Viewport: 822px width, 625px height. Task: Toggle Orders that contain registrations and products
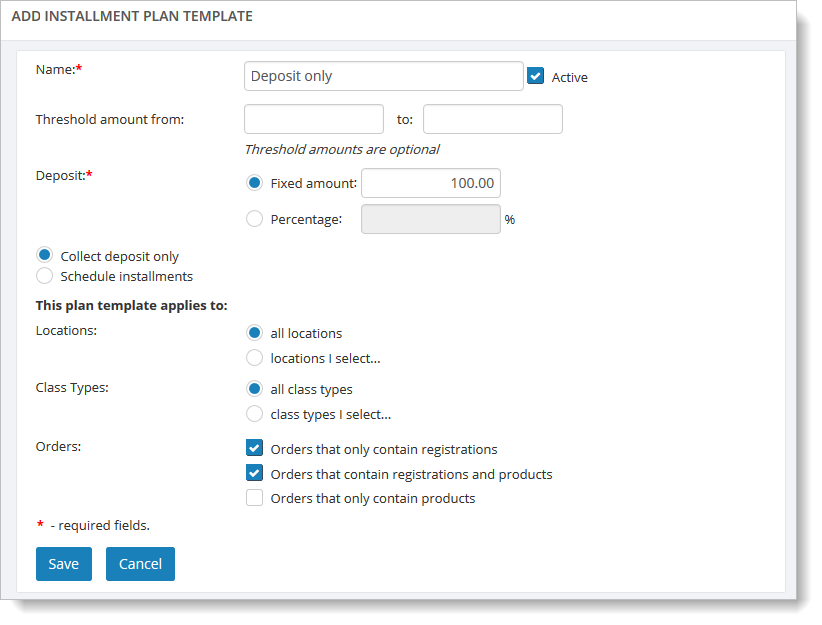tap(255, 474)
